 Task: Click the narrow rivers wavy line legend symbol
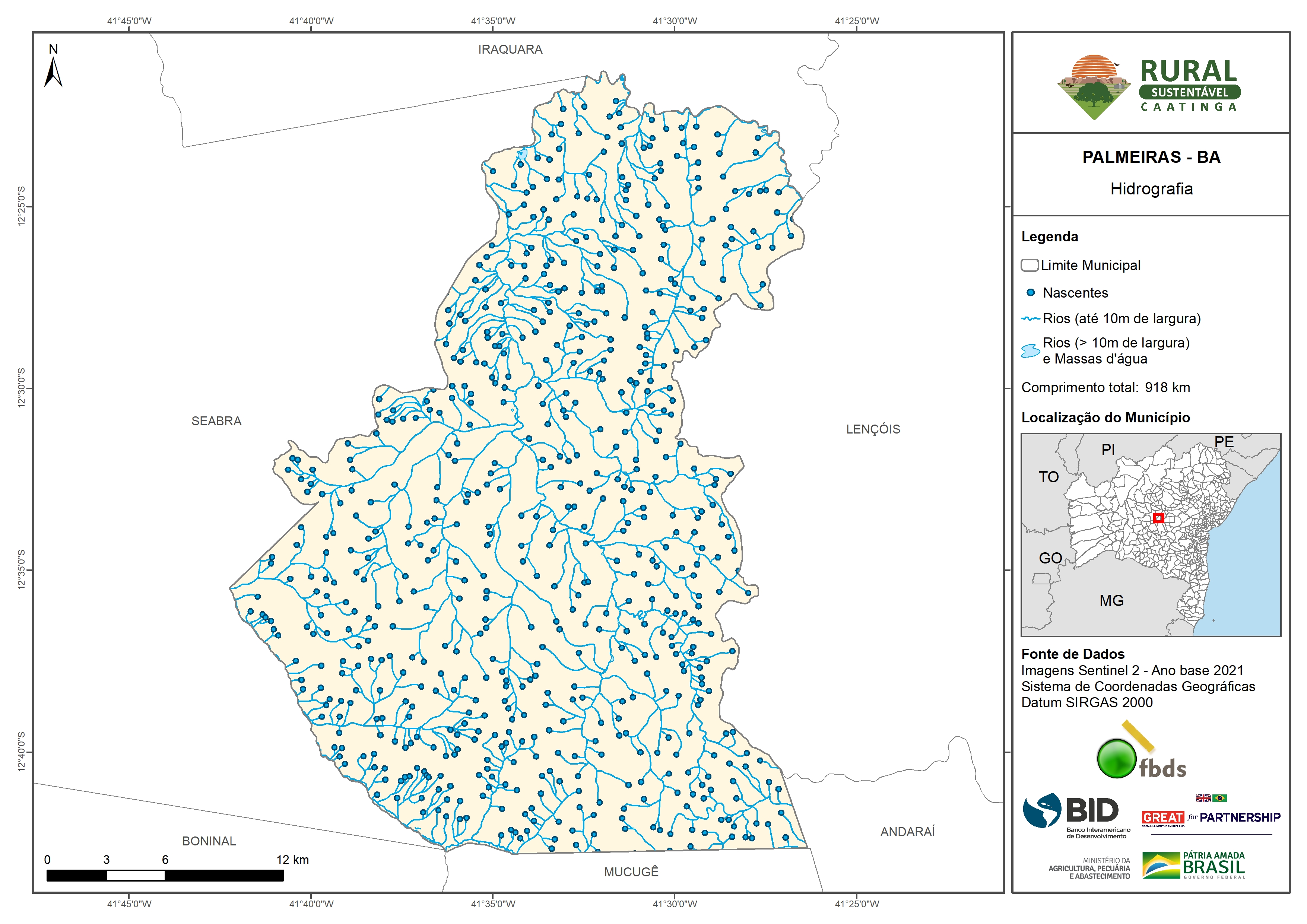click(x=1030, y=319)
